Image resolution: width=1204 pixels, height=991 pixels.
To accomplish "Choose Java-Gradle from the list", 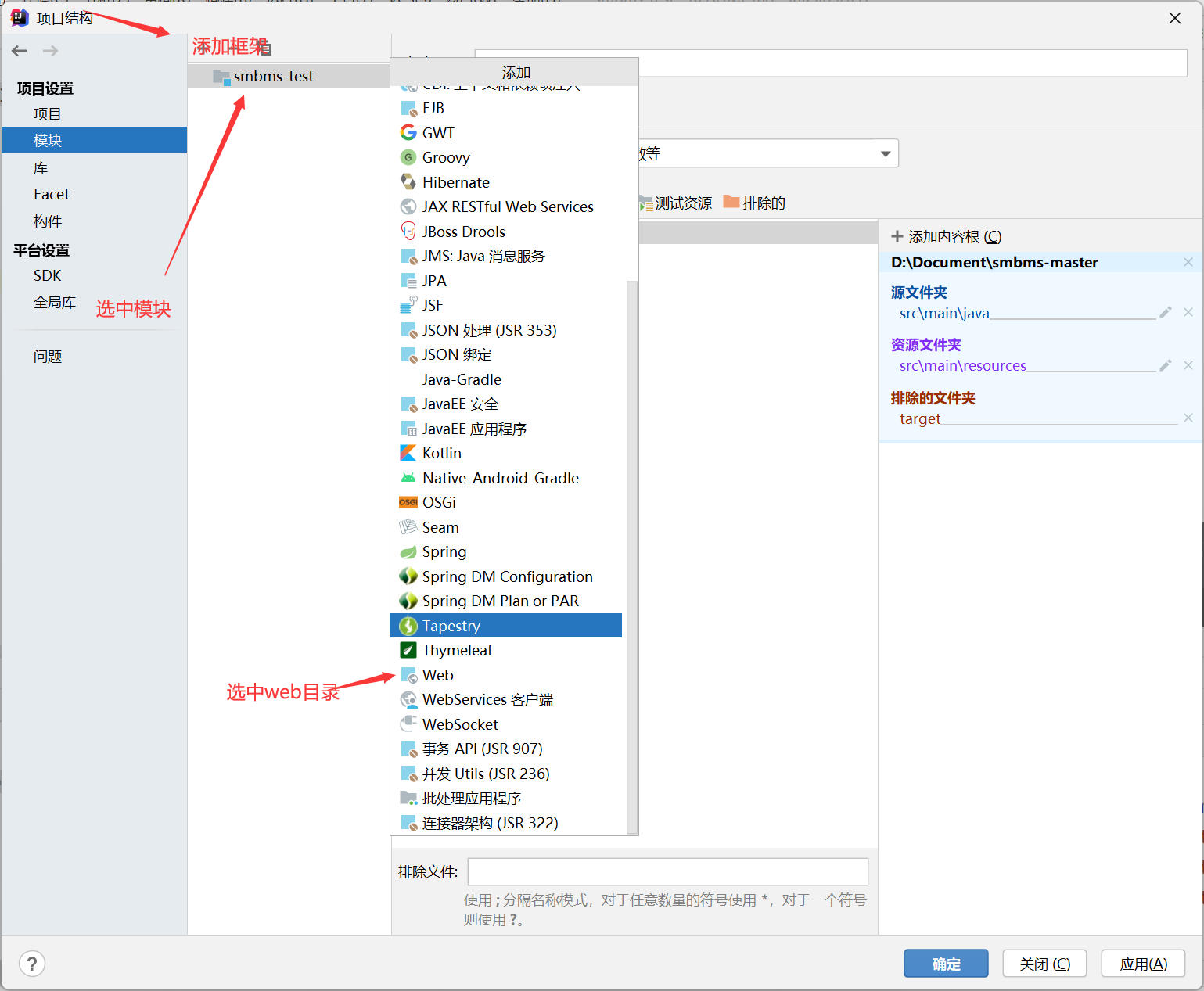I will (x=506, y=379).
